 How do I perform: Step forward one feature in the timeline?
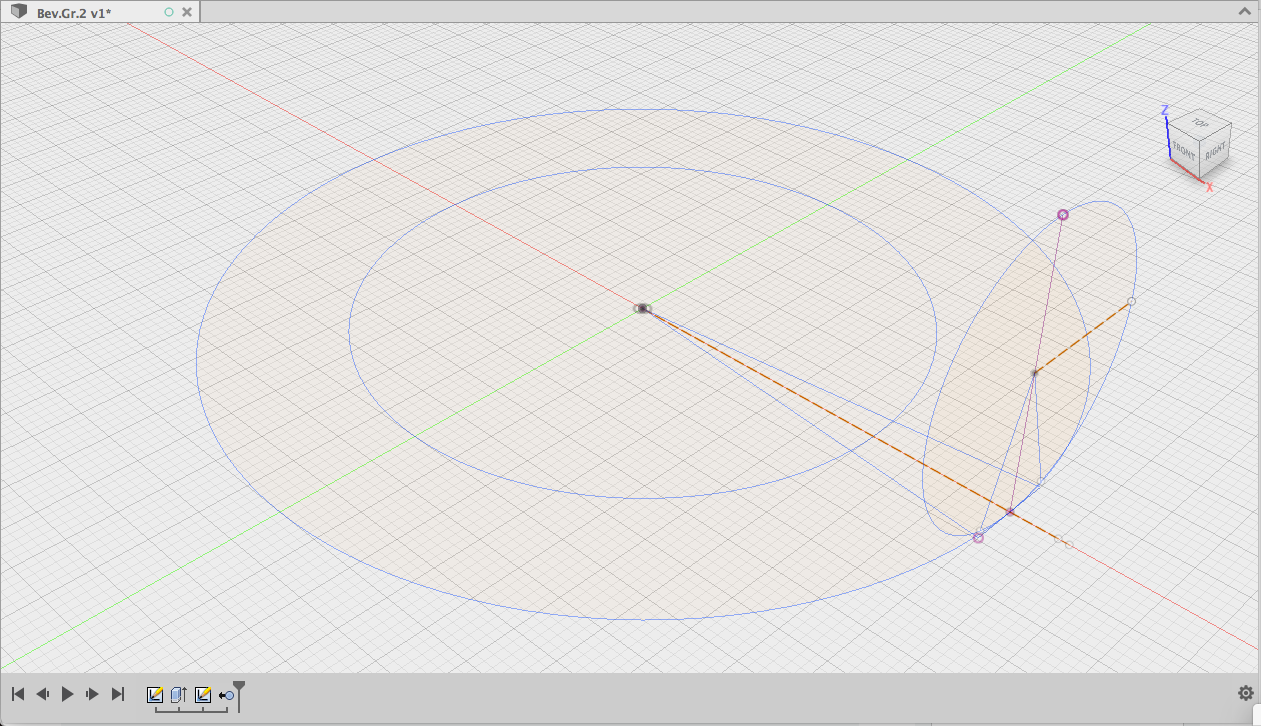point(92,693)
